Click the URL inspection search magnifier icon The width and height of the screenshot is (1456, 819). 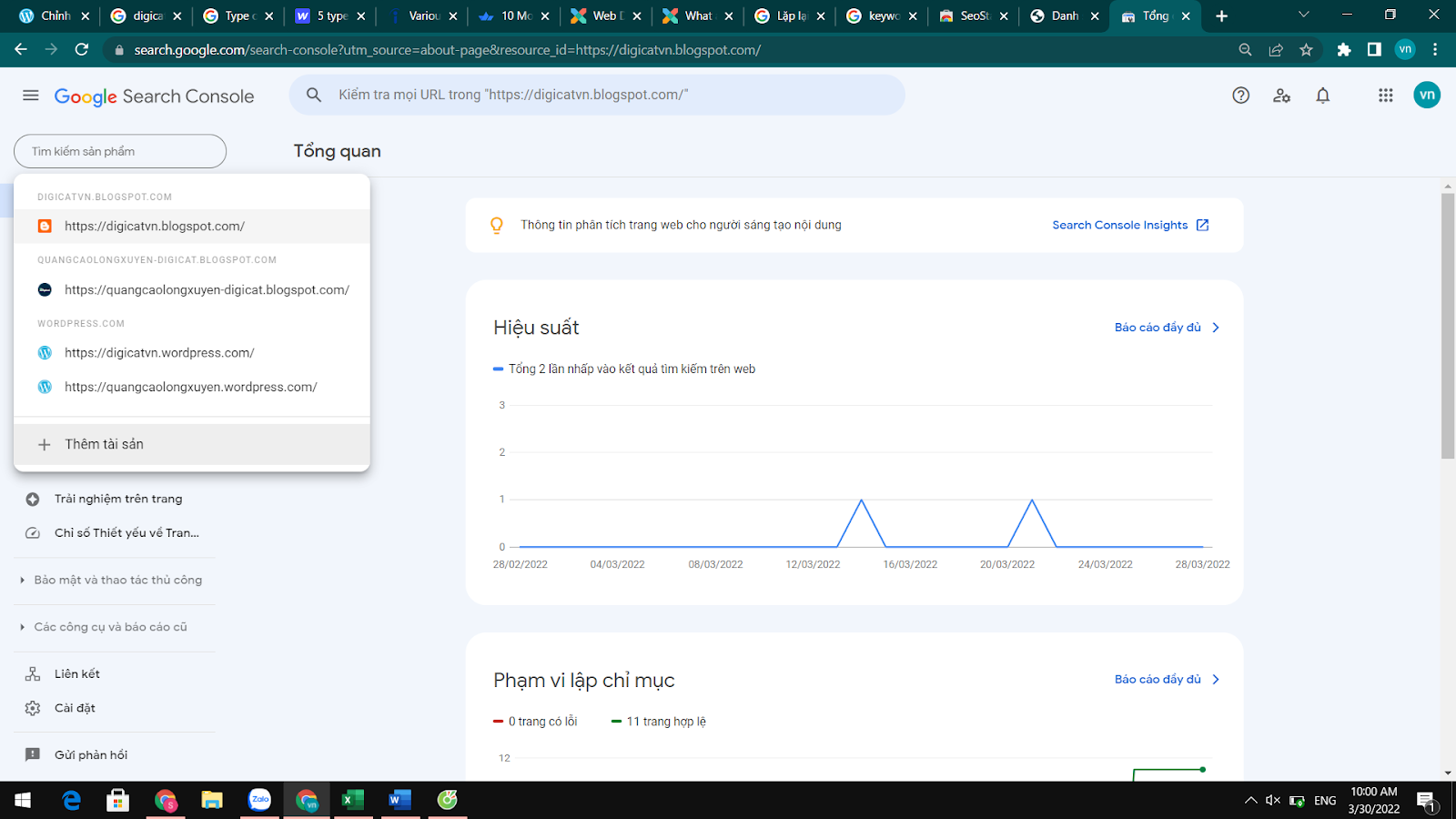[x=314, y=95]
